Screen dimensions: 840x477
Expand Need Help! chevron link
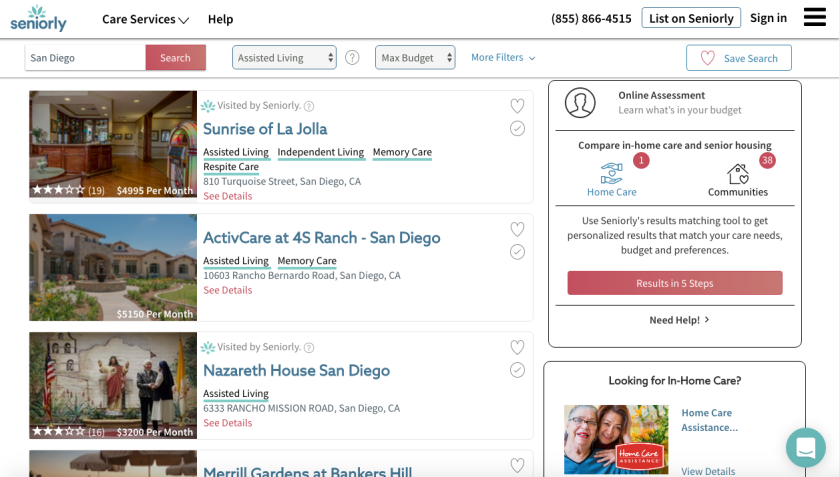[679, 320]
